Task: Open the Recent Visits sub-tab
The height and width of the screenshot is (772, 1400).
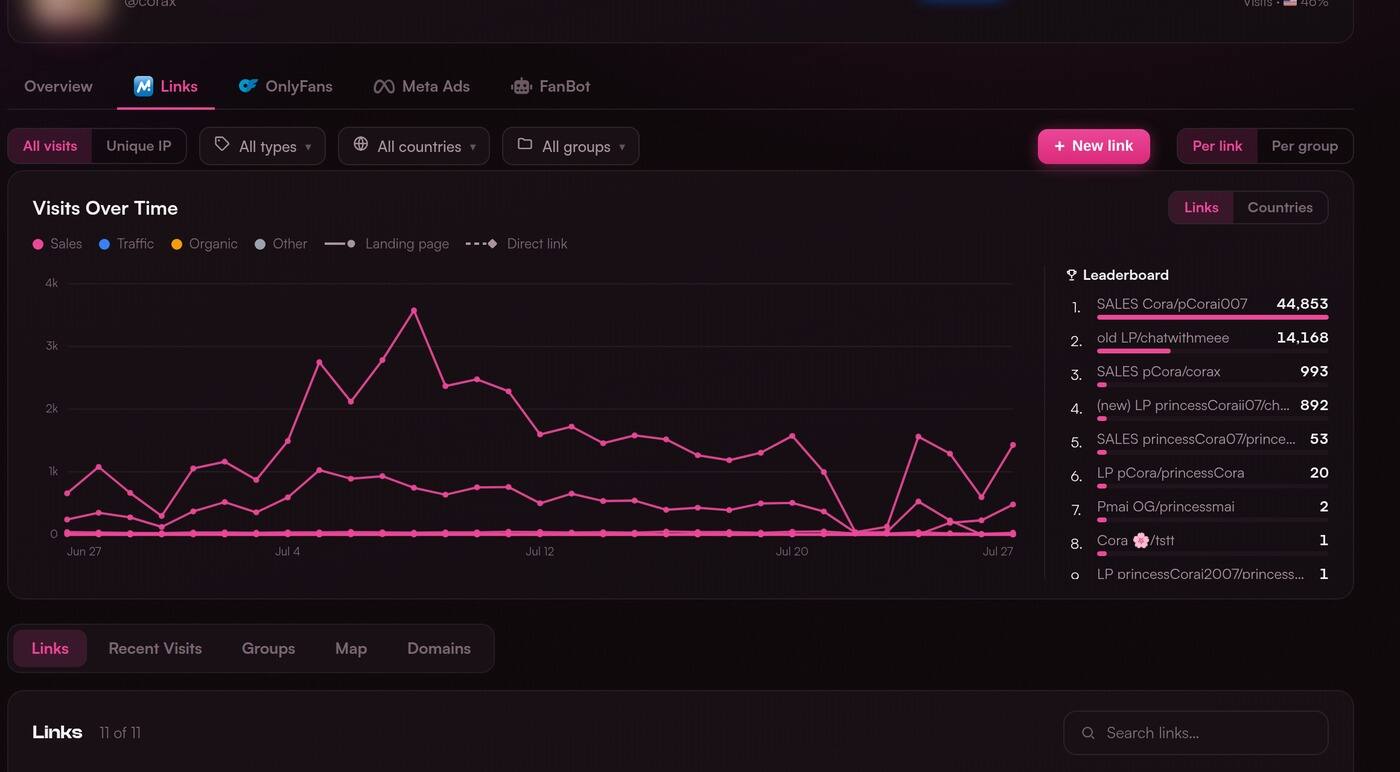Action: pos(155,648)
